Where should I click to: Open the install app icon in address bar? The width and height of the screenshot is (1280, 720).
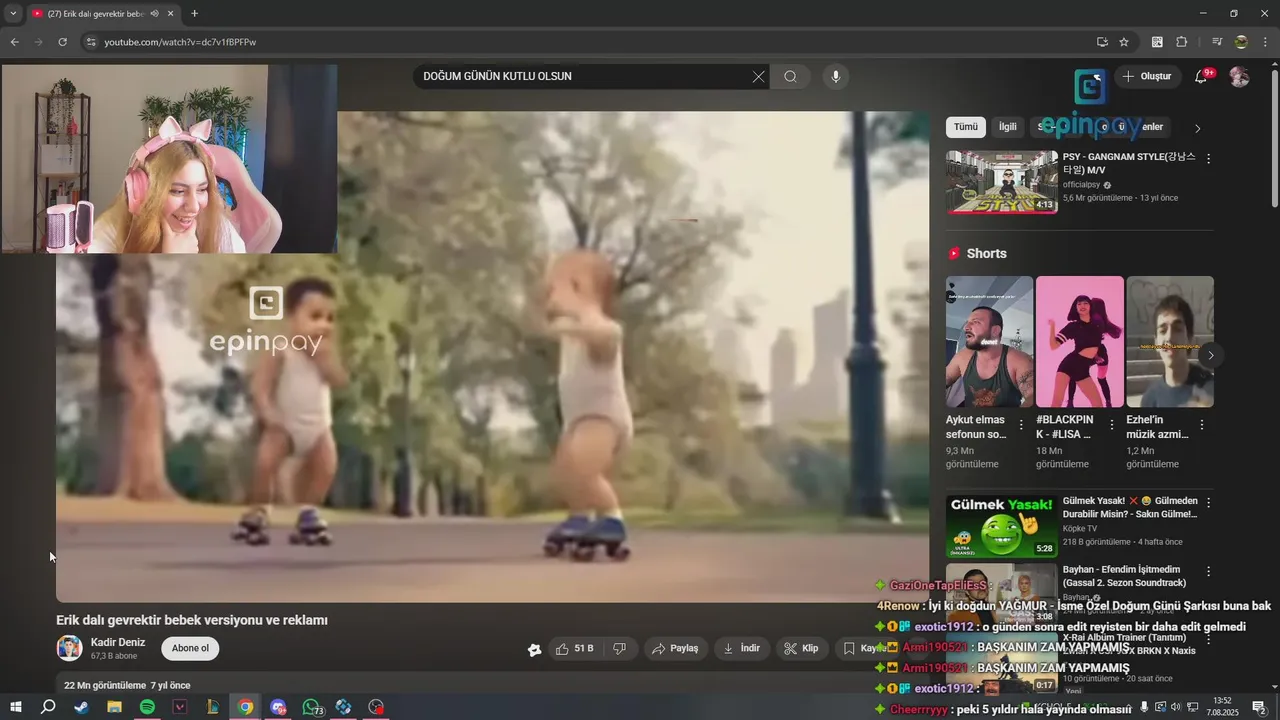pyautogui.click(x=1102, y=42)
